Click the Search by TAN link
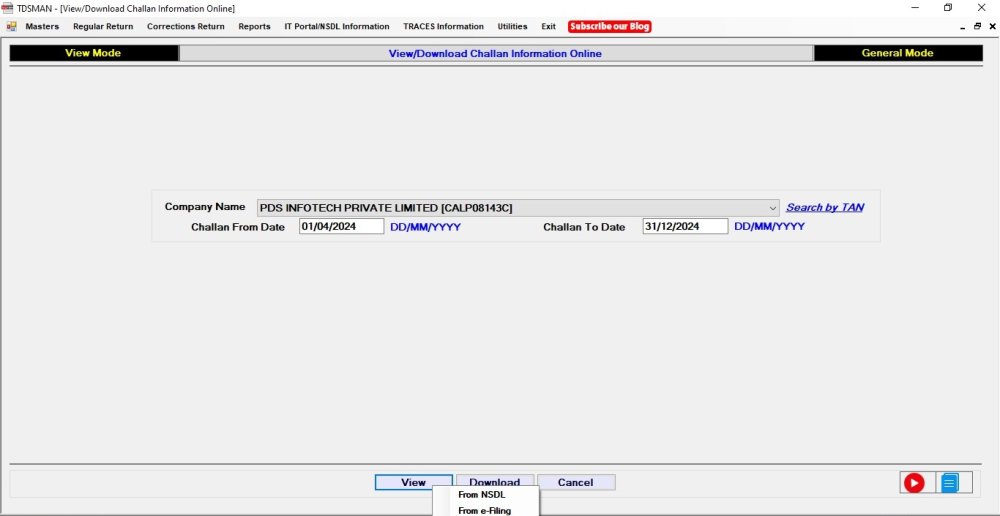This screenshot has height=516, width=1000. click(x=825, y=207)
